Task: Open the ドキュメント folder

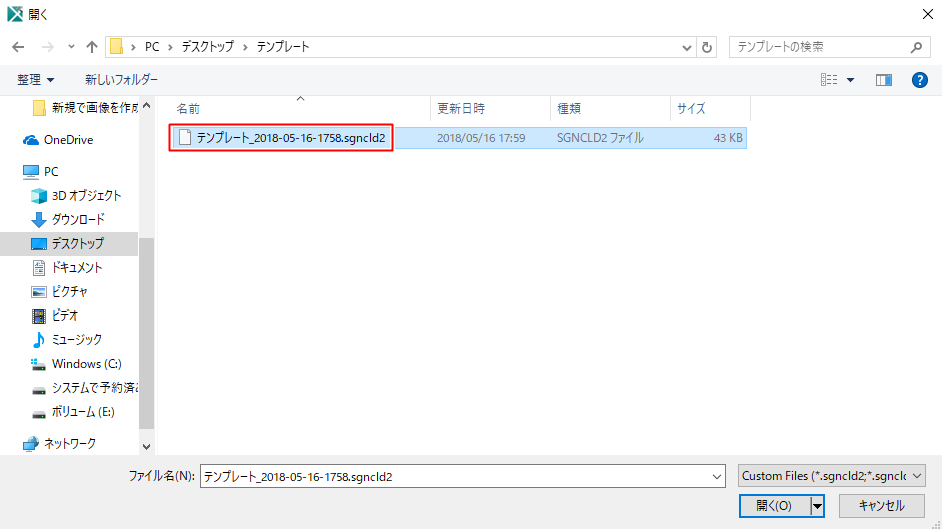Action: 67,268
